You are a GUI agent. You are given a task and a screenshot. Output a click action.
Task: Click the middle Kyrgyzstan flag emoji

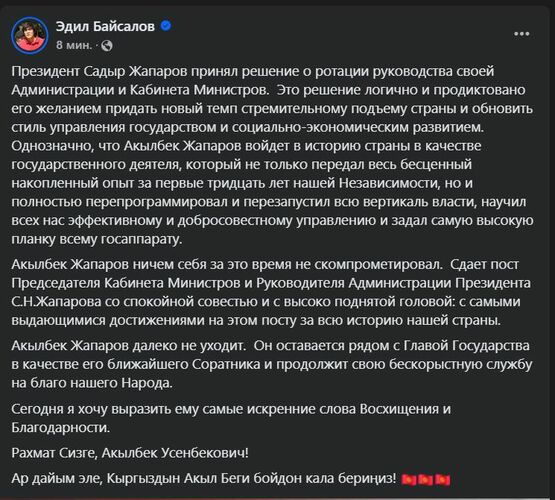tap(425, 480)
